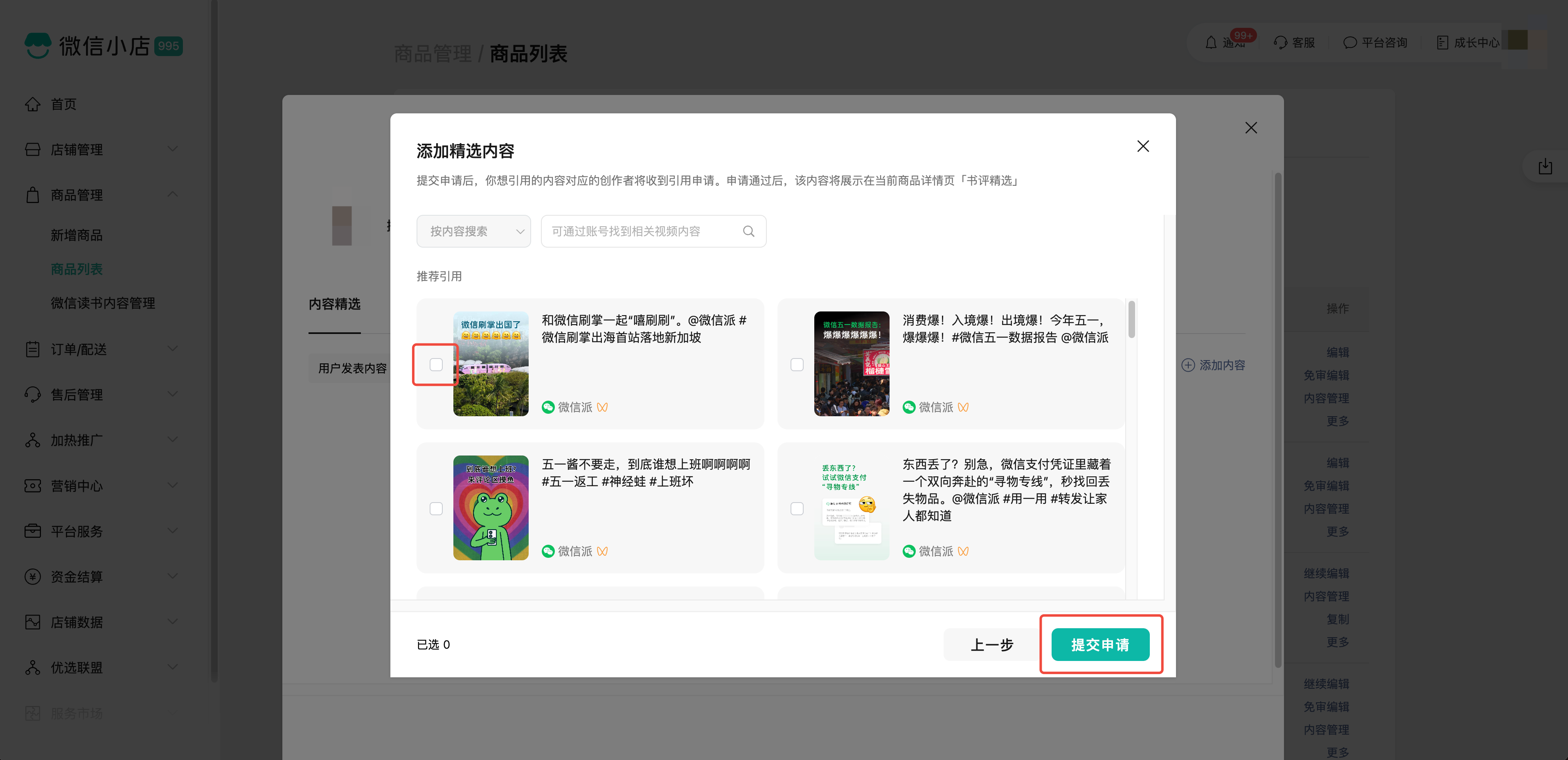The height and width of the screenshot is (760, 1568).
Task: Open 首页 home icon in sidebar
Action: [x=33, y=104]
